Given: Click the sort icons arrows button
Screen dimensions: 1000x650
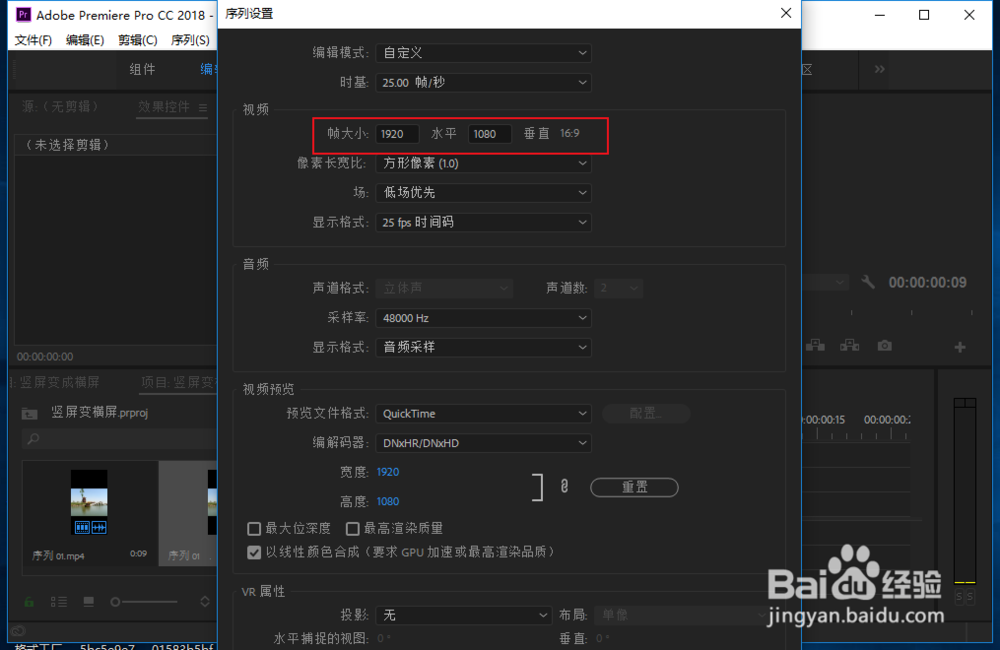Looking at the screenshot, I should point(205,602).
